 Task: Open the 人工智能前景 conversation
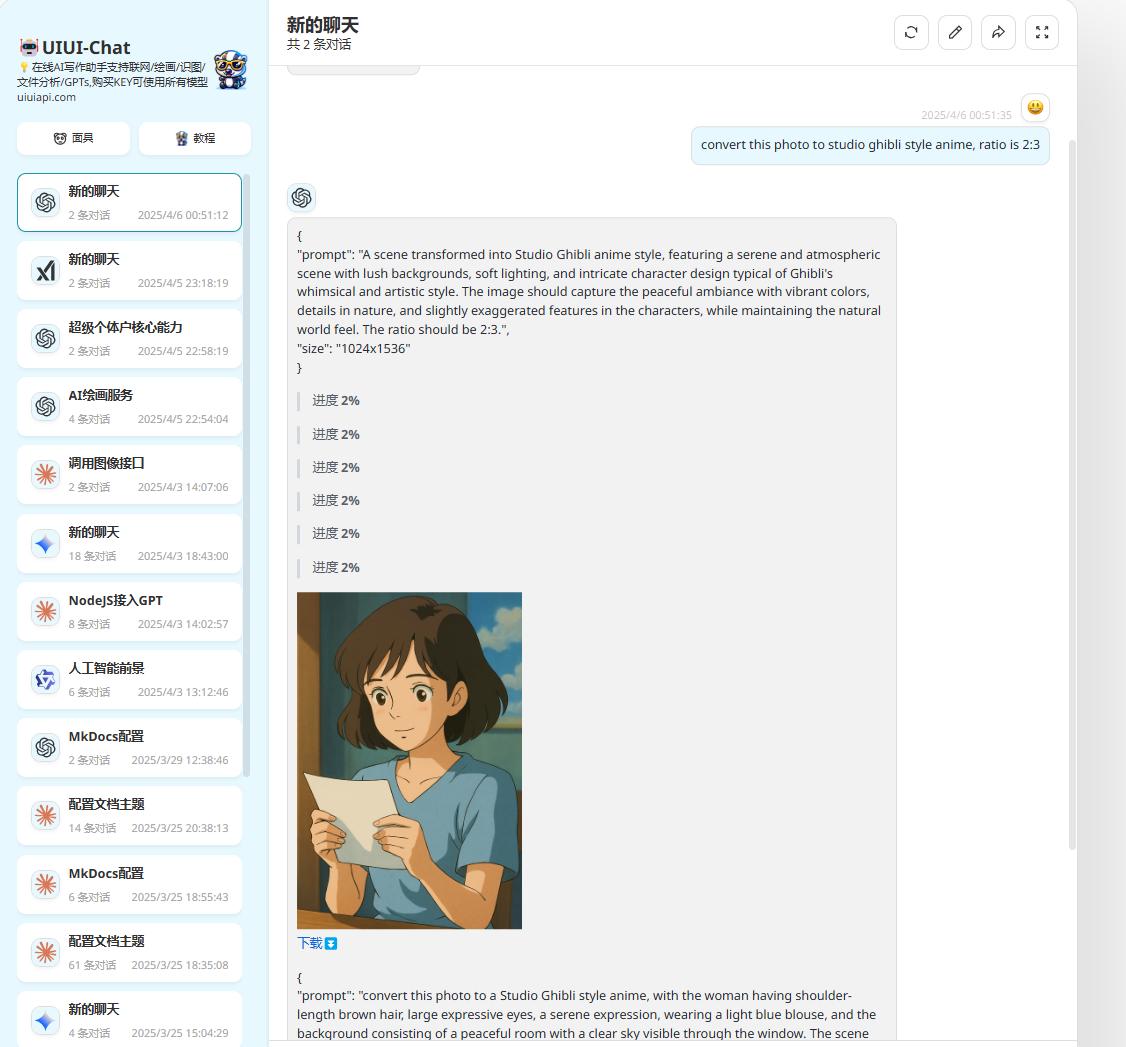129,680
